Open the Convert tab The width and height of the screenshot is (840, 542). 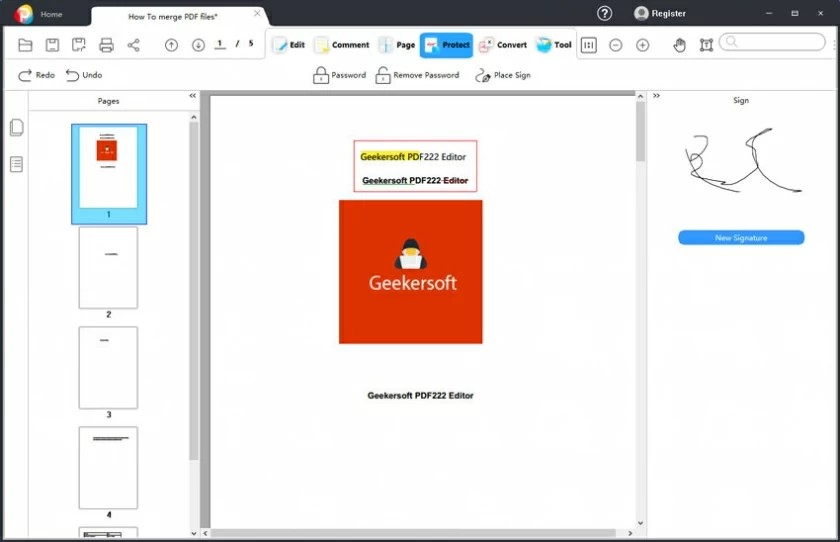502,45
